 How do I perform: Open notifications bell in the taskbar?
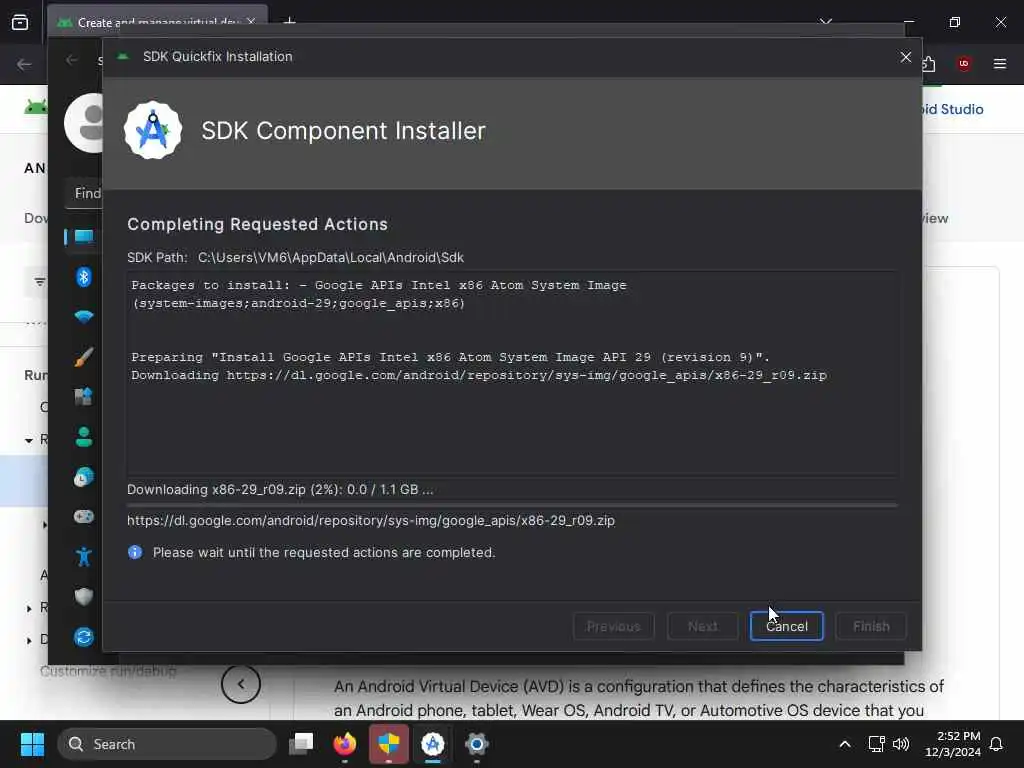[x=996, y=744]
